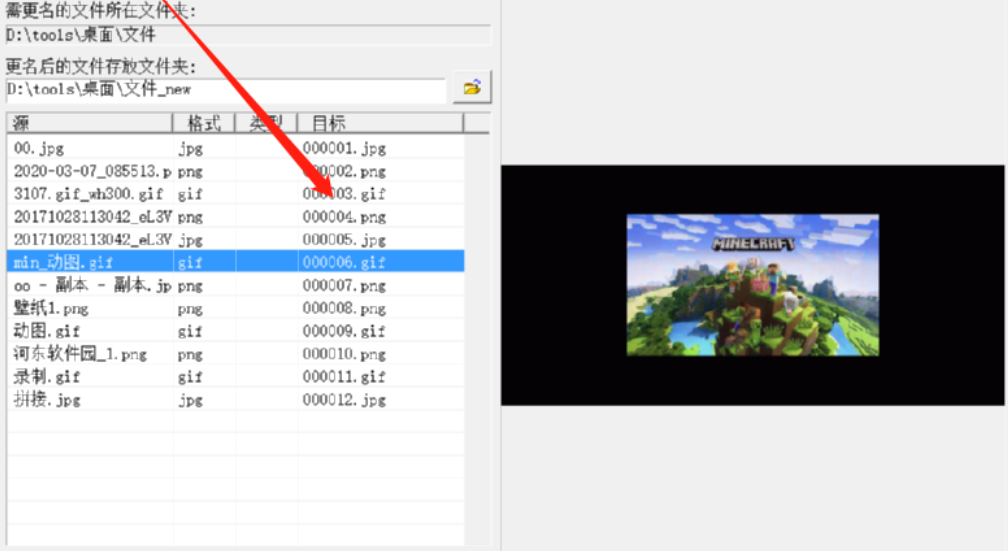Open the destination folder browse icon
The image size is (1008, 551).
[472, 87]
